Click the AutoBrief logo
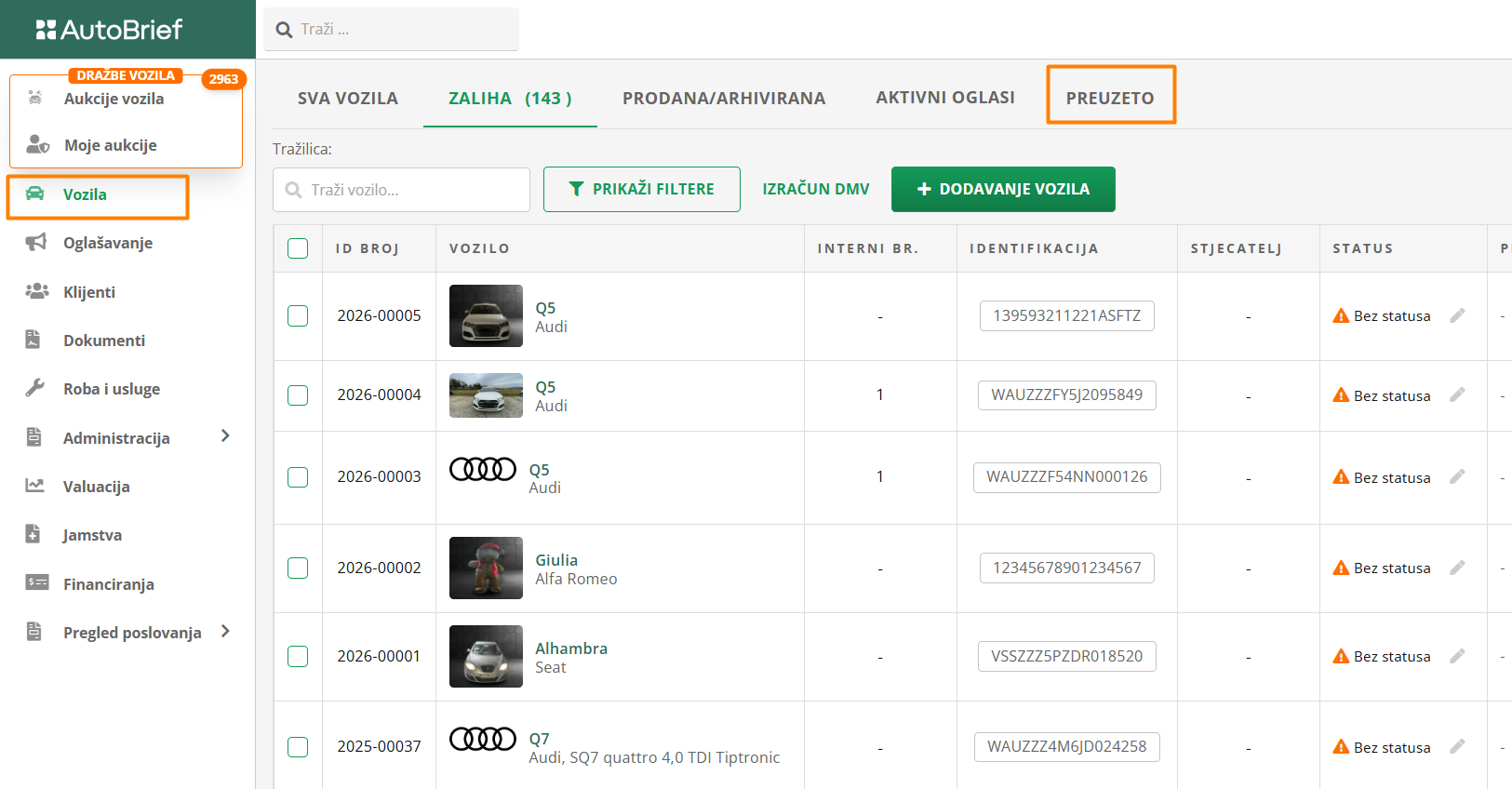 tap(110, 30)
